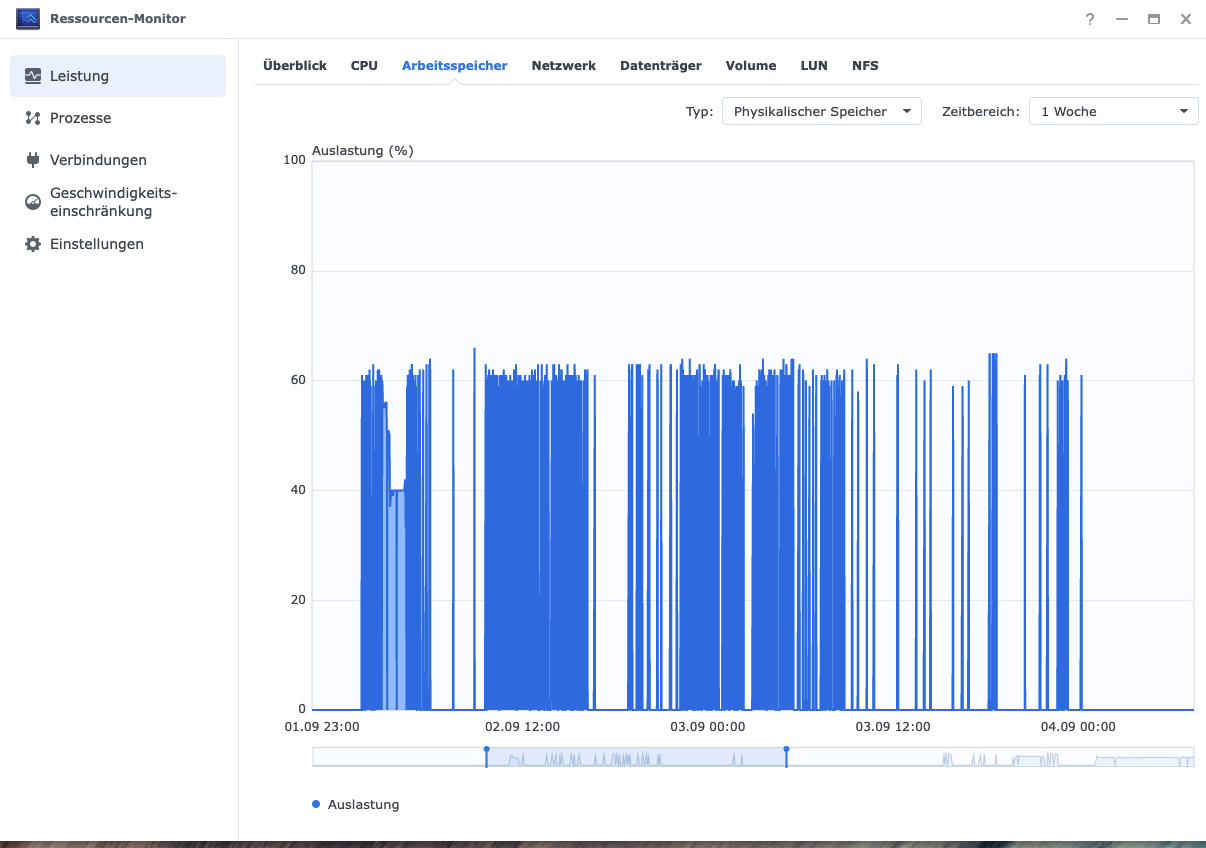Click the Auslastung legend blue dot
The height and width of the screenshot is (848, 1206).
[316, 804]
